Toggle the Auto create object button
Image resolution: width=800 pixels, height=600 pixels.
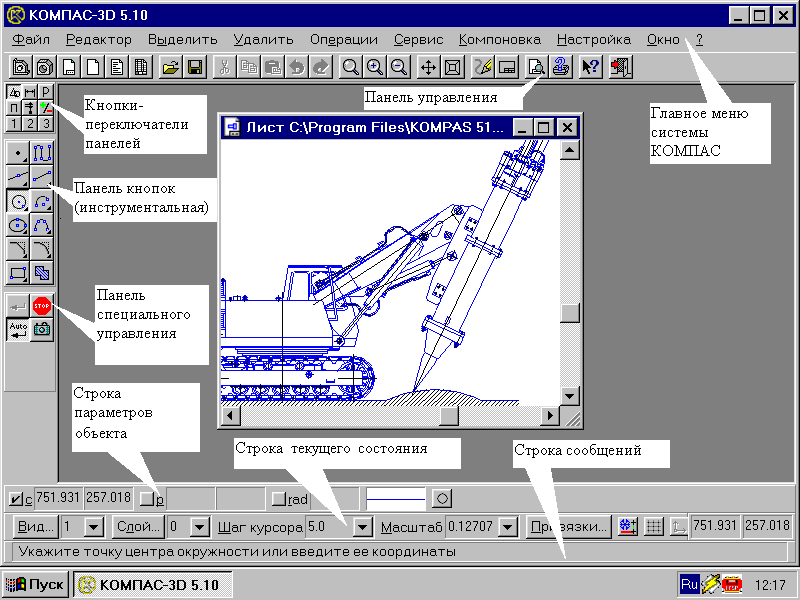18,330
